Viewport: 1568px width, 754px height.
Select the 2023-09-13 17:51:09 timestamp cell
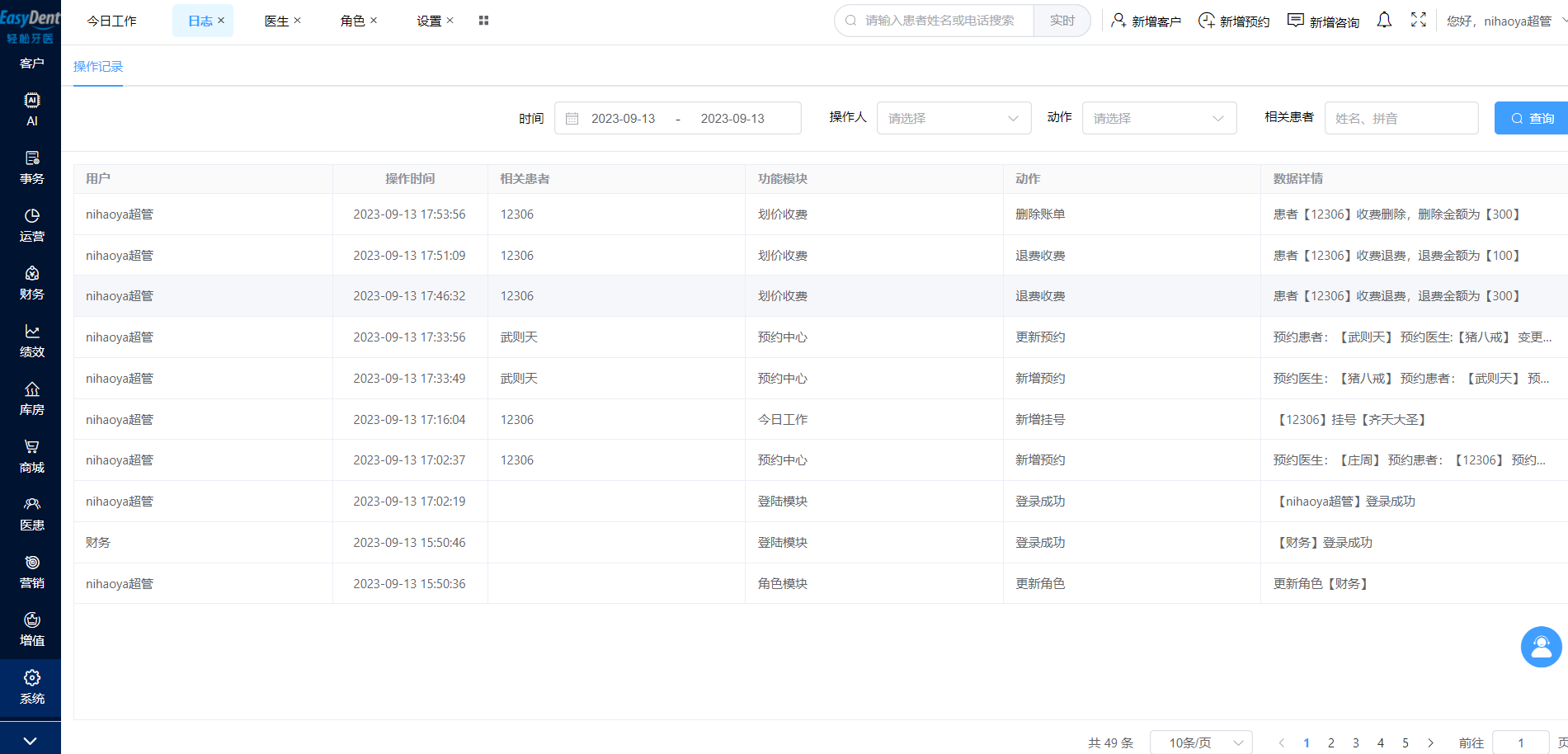pos(409,255)
